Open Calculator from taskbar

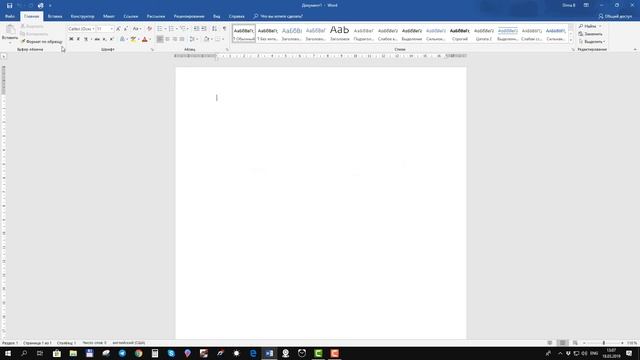pos(155,353)
